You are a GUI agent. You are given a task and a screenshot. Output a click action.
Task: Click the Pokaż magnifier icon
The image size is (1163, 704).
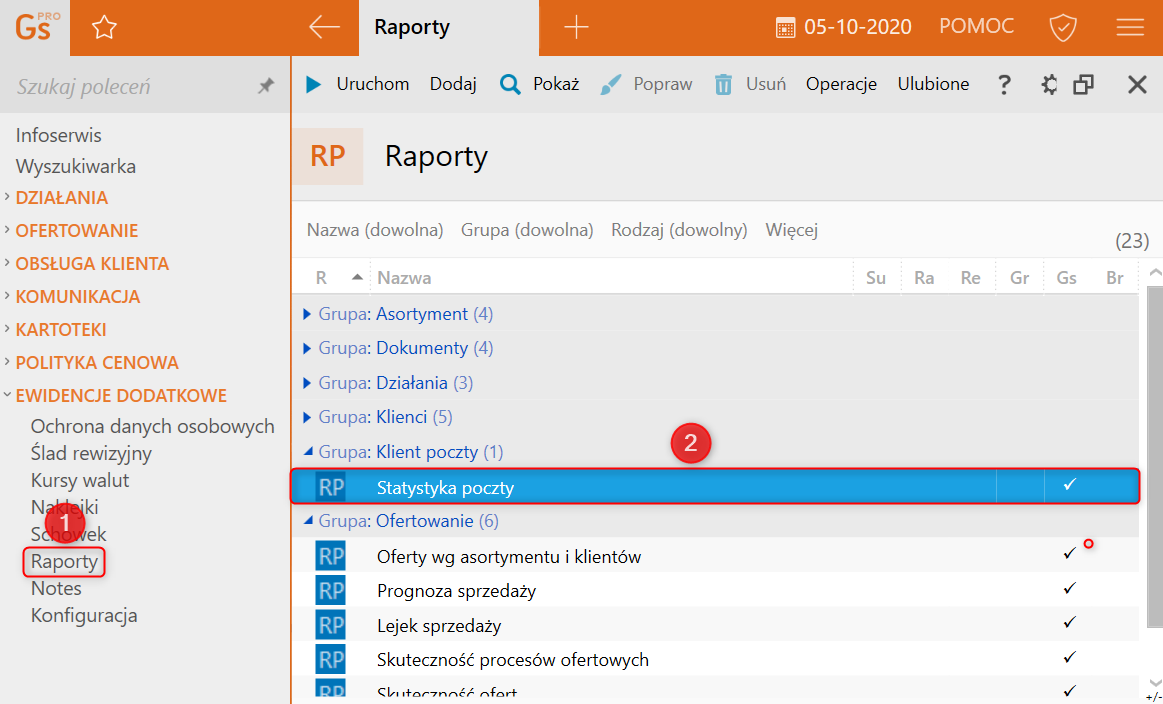510,85
